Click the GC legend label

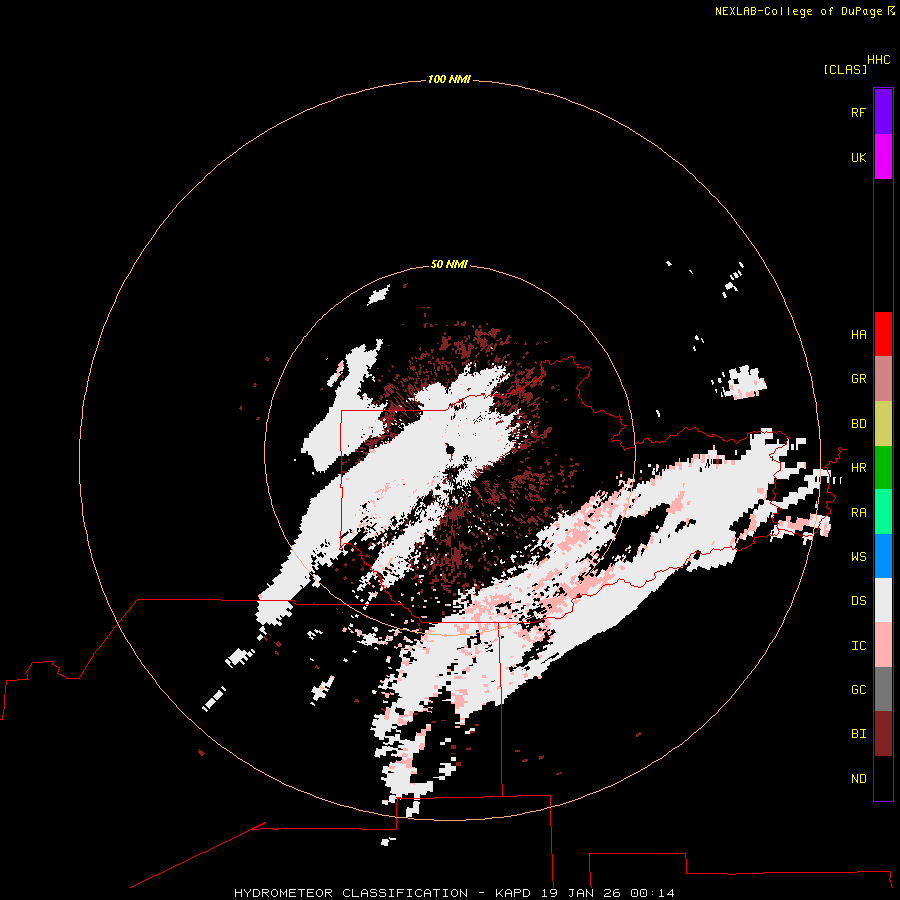coord(858,690)
